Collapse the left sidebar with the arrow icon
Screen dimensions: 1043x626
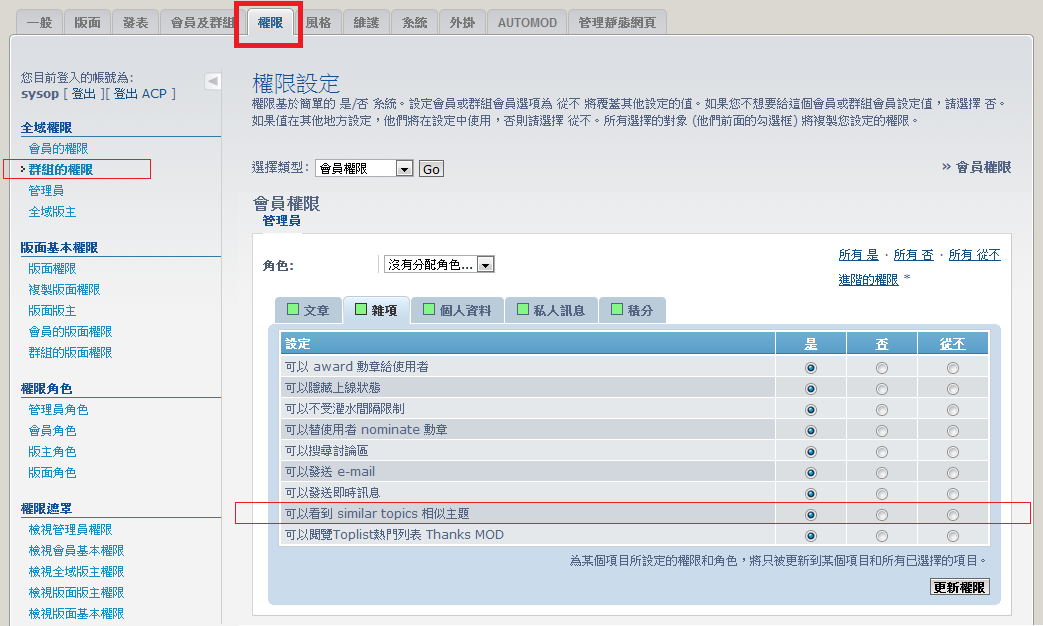point(212,81)
